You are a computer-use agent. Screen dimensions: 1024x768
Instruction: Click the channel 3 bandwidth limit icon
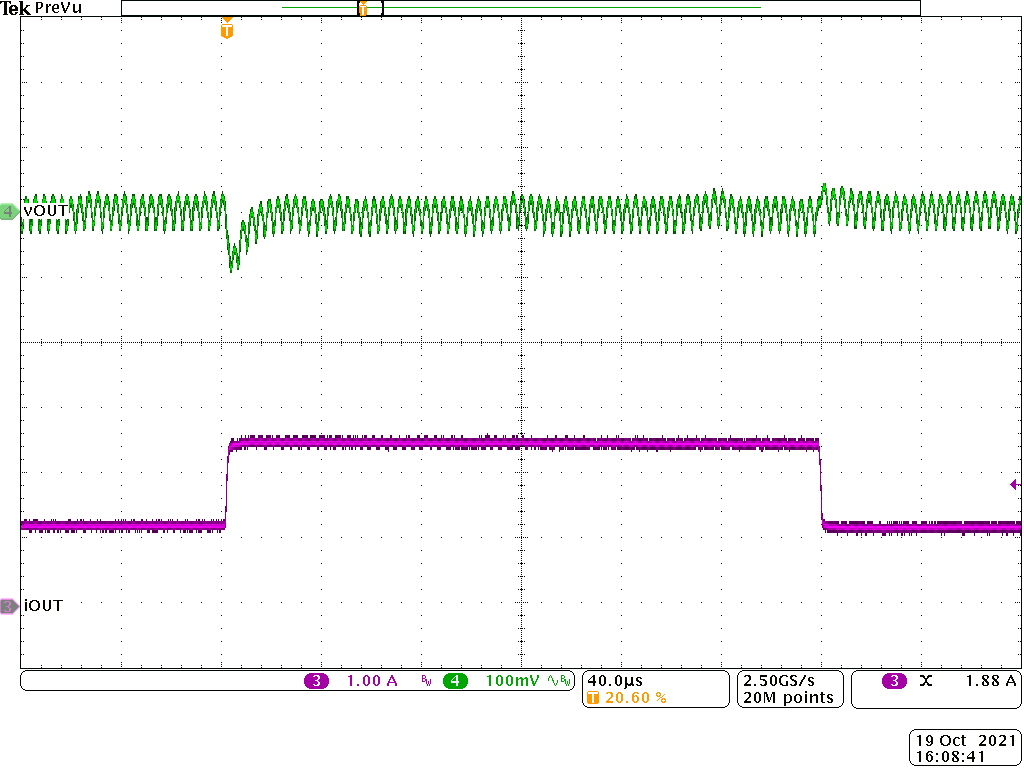(x=424, y=680)
